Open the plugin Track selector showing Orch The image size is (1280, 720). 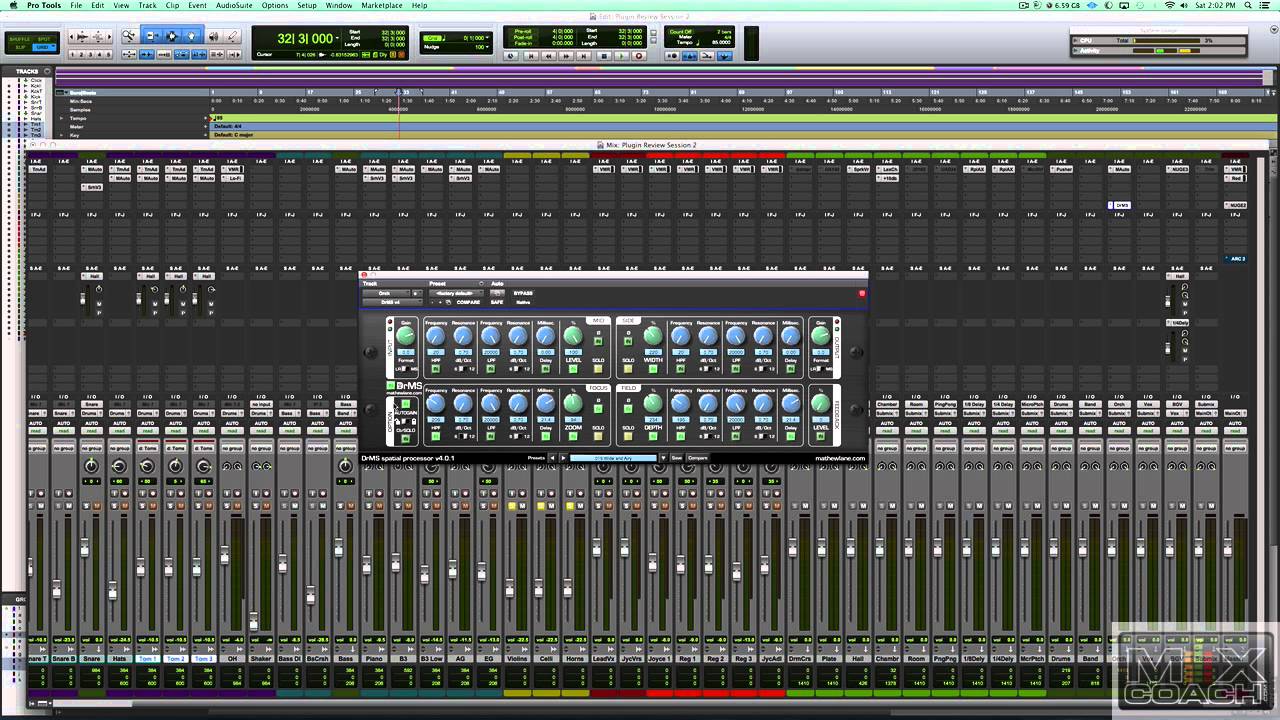(x=386, y=293)
